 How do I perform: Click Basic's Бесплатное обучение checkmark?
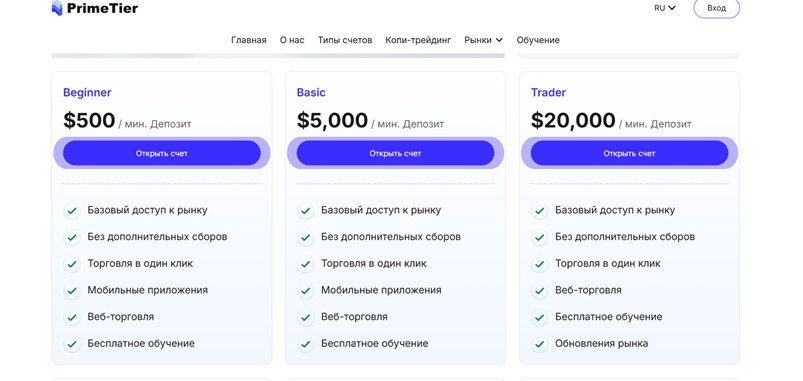point(306,344)
